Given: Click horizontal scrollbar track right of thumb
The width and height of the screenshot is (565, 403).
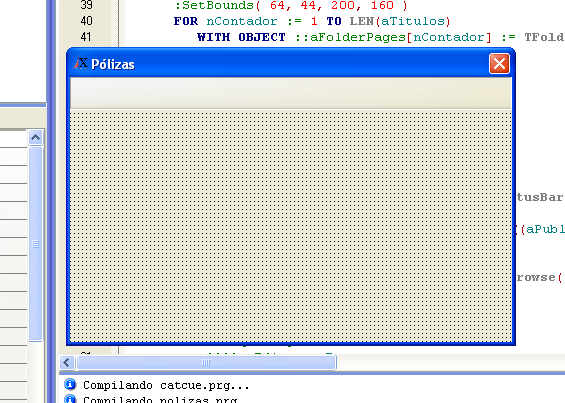Looking at the screenshot, I should pos(450,362).
